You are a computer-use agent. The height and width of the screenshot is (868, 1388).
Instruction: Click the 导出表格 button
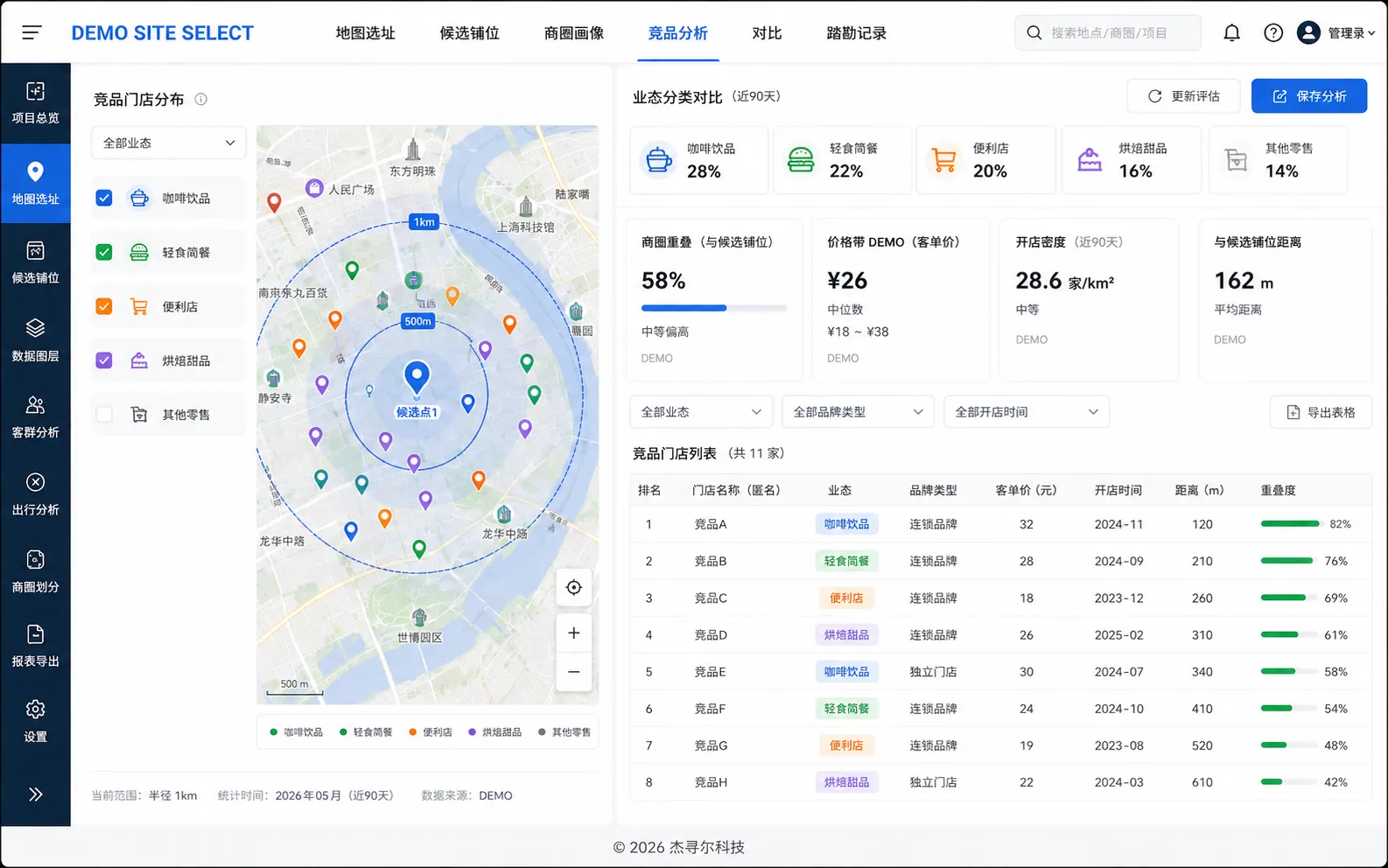pyautogui.click(x=1321, y=412)
